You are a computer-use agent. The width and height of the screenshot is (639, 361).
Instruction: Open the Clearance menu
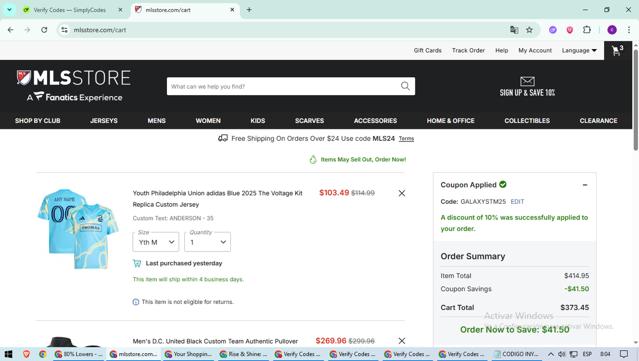(598, 121)
